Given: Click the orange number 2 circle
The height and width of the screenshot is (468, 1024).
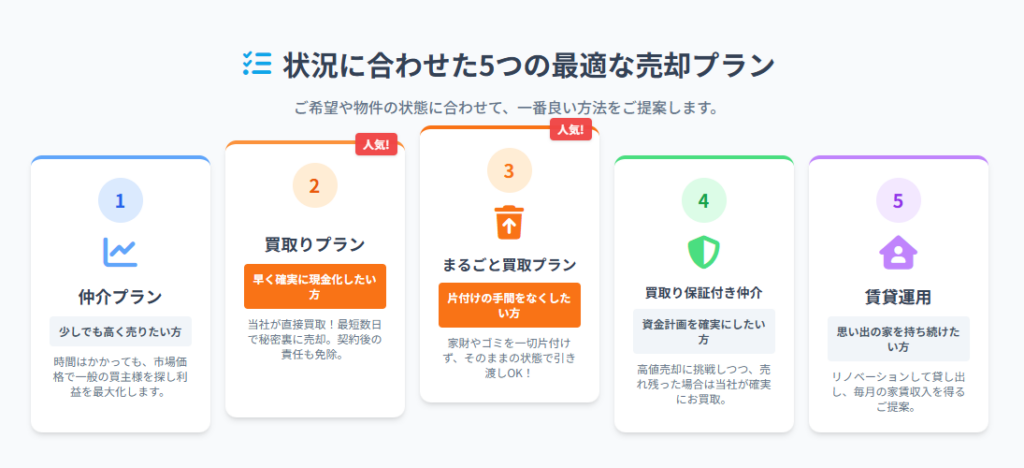Looking at the screenshot, I should click(x=315, y=185).
